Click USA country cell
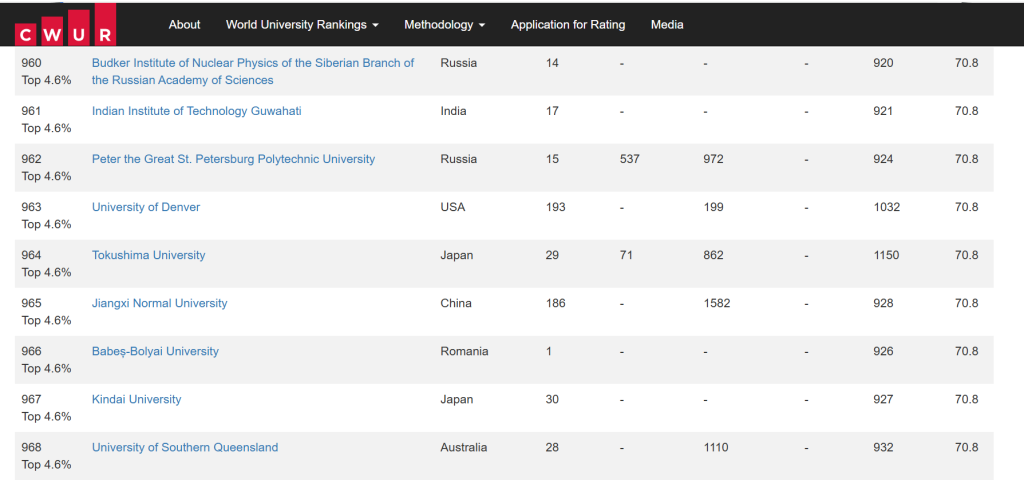This screenshot has height=484, width=1024. tap(452, 207)
